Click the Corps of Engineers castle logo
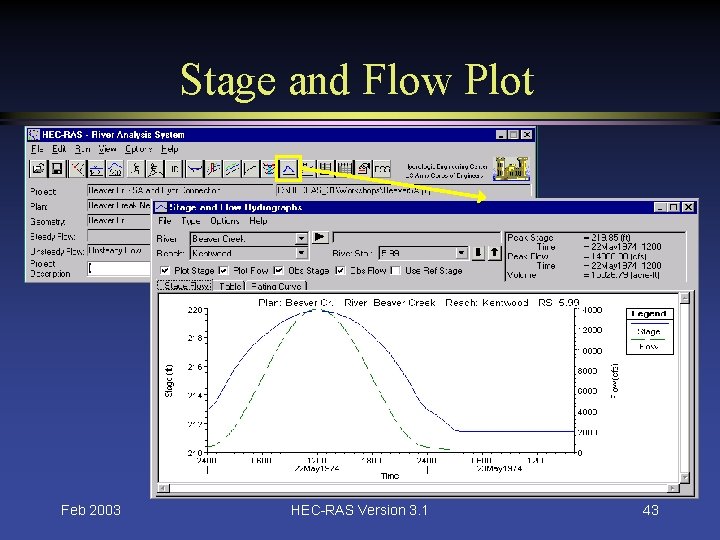 coord(511,169)
